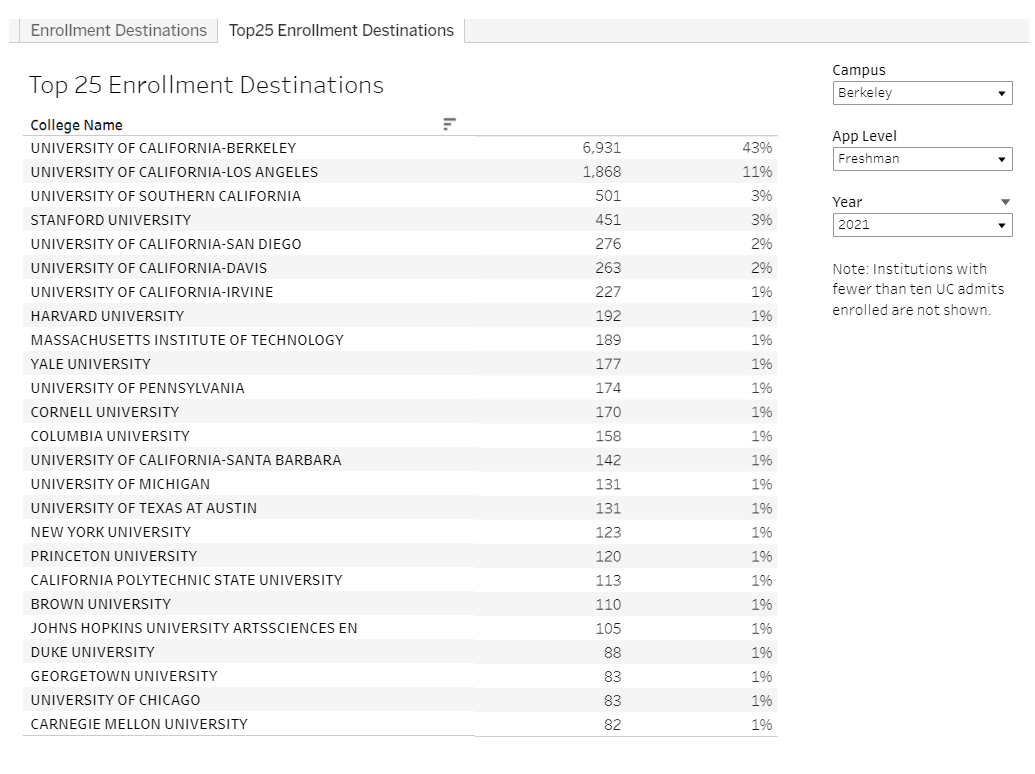Open the Campus dropdown showing Berkeley
Image resolution: width=1035 pixels, height=774 pixels.
pyautogui.click(x=921, y=93)
